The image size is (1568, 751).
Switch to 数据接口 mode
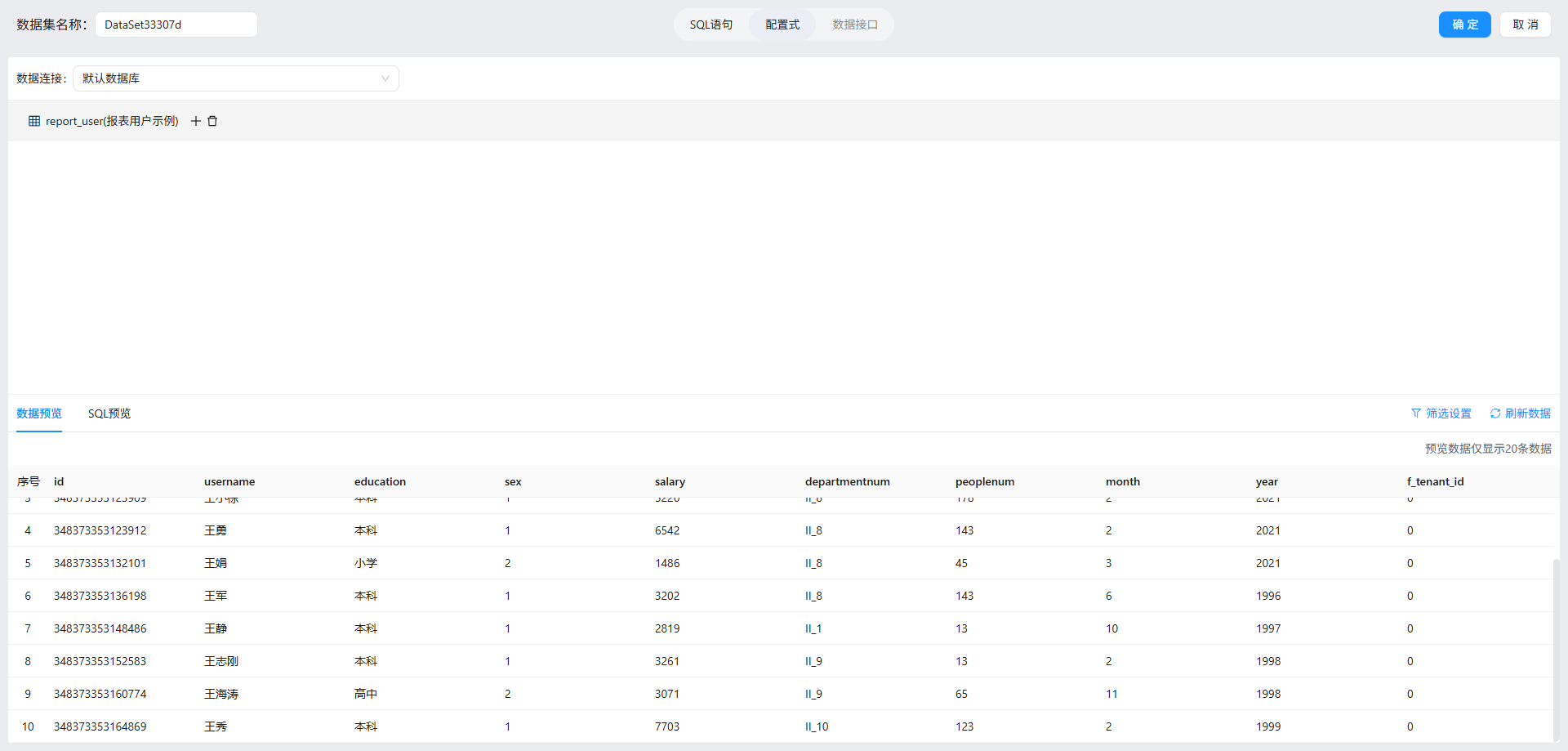[x=855, y=25]
